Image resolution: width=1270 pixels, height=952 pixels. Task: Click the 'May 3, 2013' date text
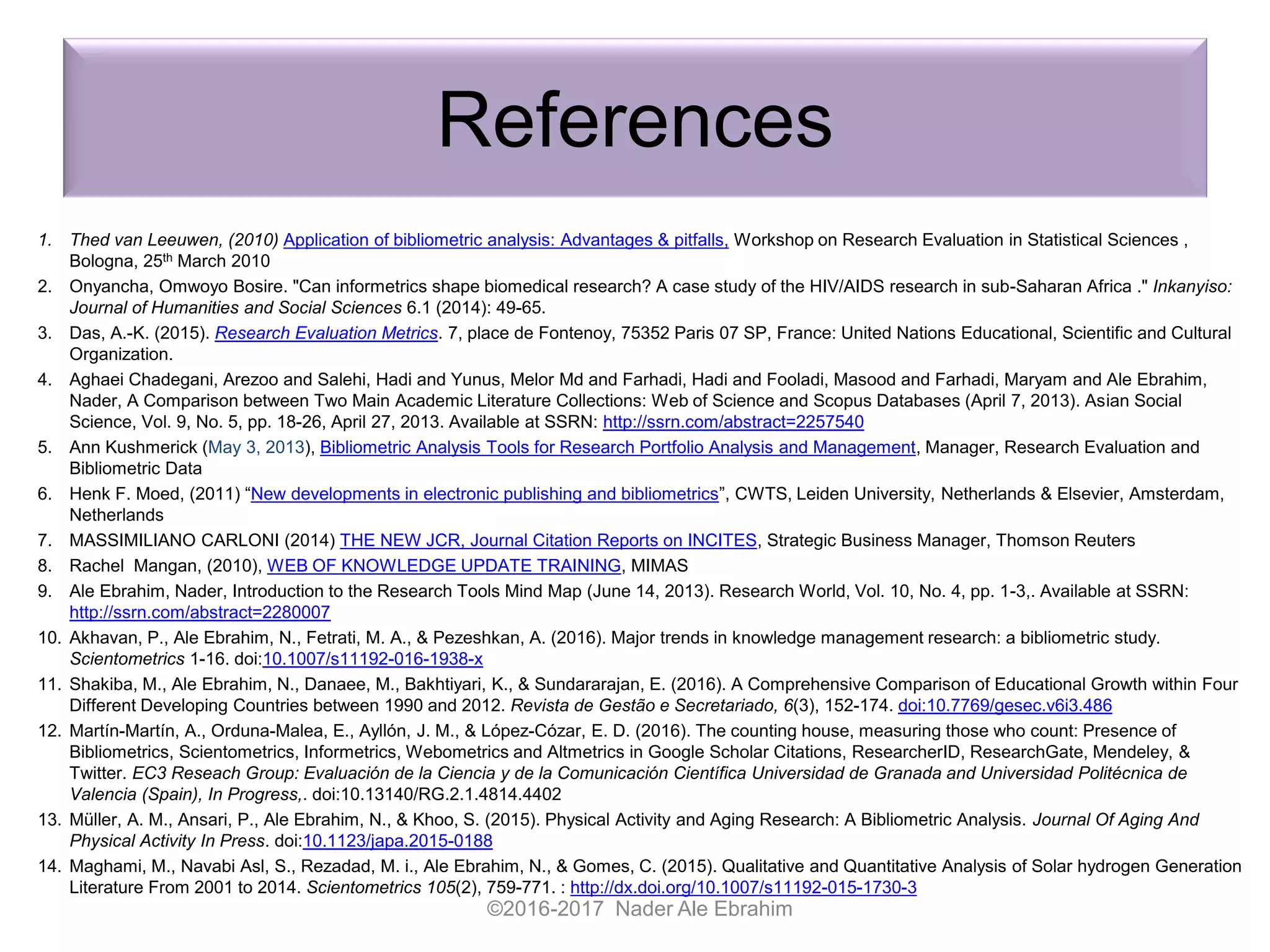coord(257,447)
